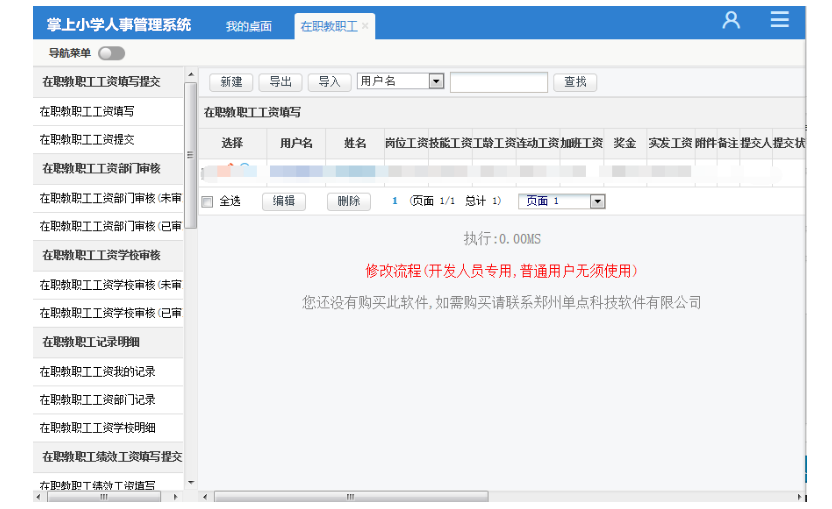This screenshot has height=509, width=832.
Task: Click the 导入 button
Action: click(329, 82)
